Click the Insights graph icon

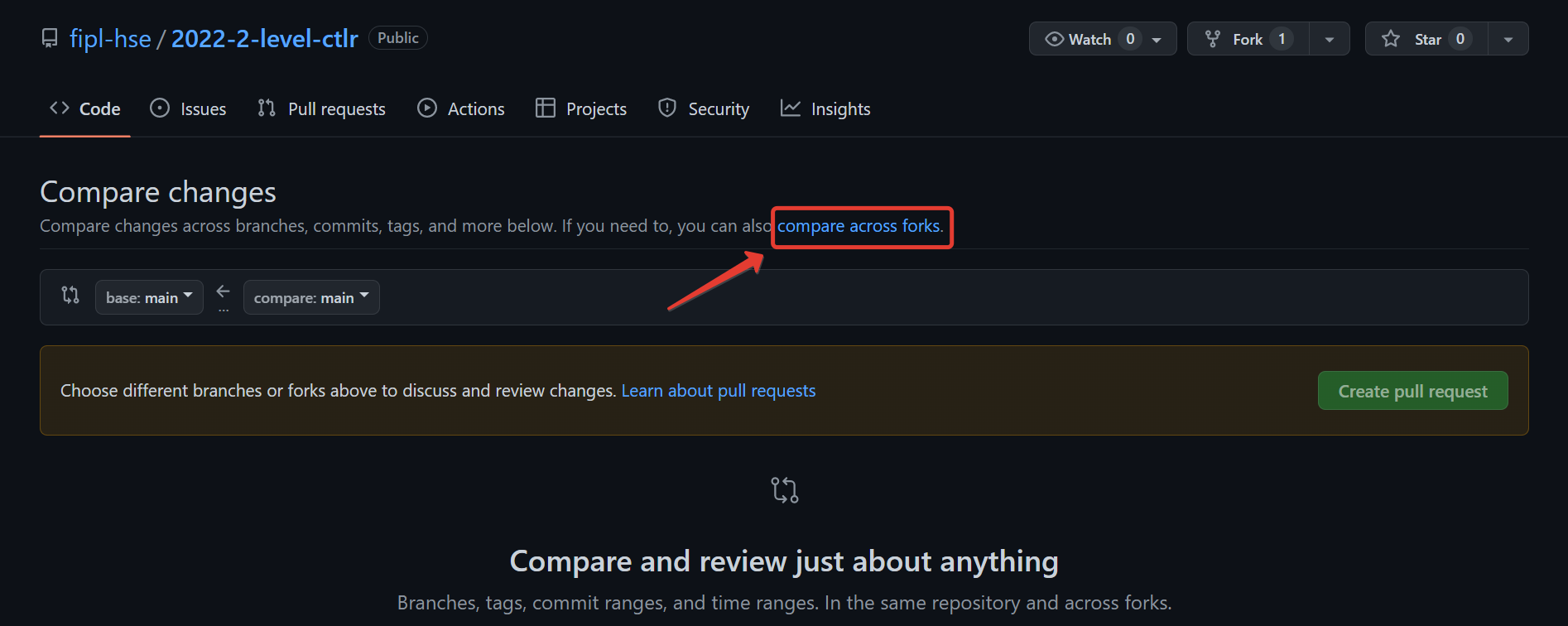click(x=791, y=108)
